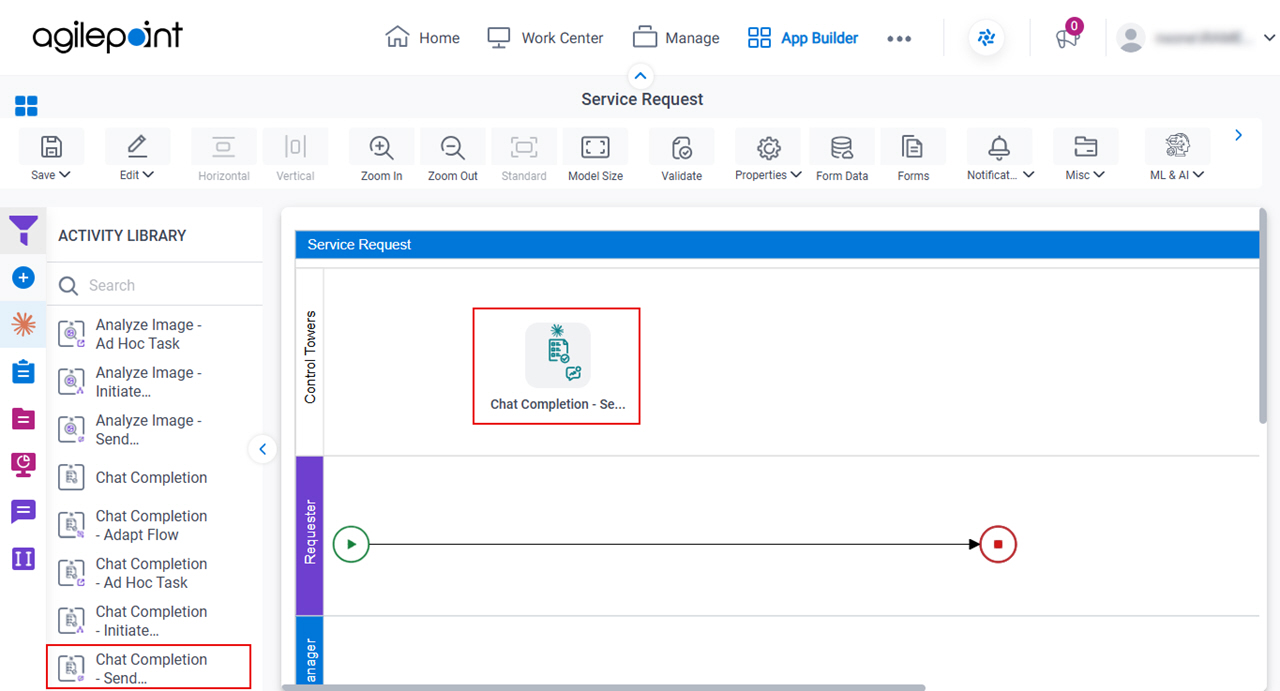Select Chat Completion activity on canvas
This screenshot has width=1280, height=691.
pos(557,366)
